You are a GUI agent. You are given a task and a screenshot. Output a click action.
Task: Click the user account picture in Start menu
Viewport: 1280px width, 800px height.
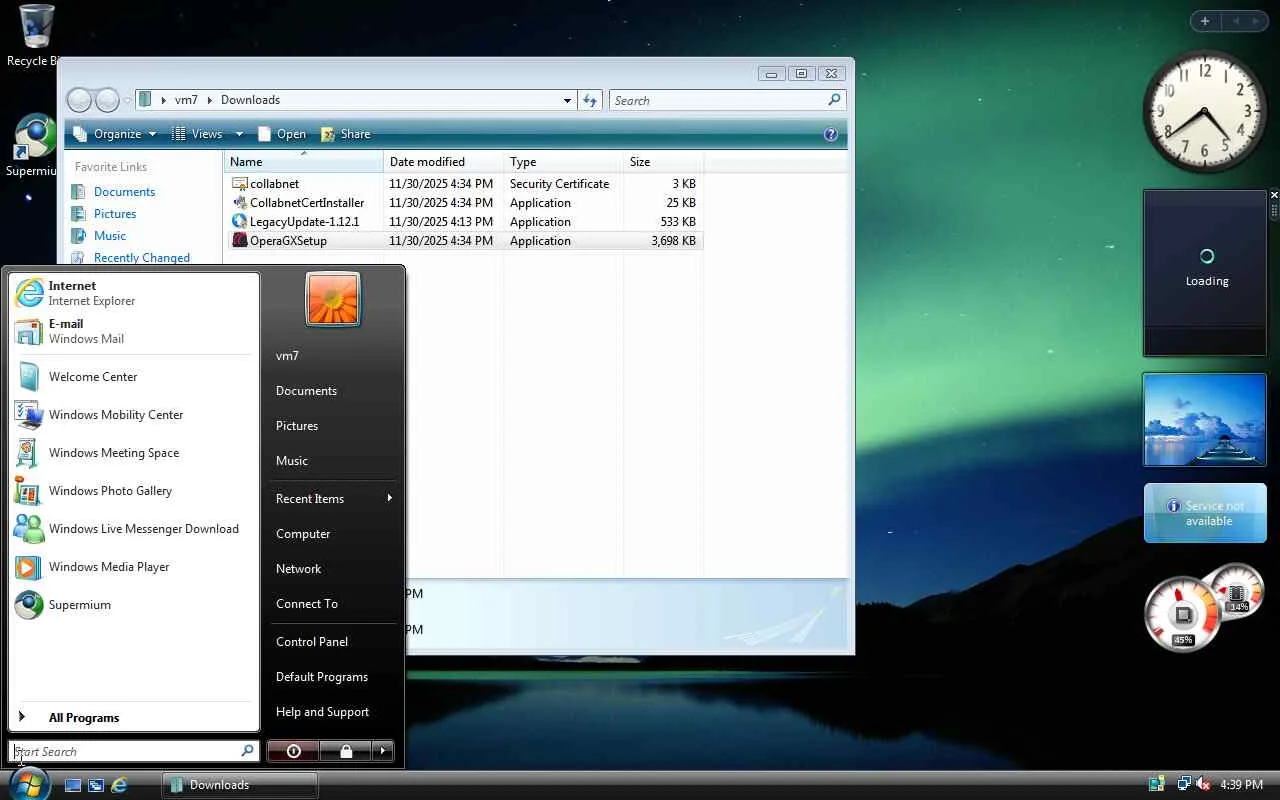click(333, 299)
